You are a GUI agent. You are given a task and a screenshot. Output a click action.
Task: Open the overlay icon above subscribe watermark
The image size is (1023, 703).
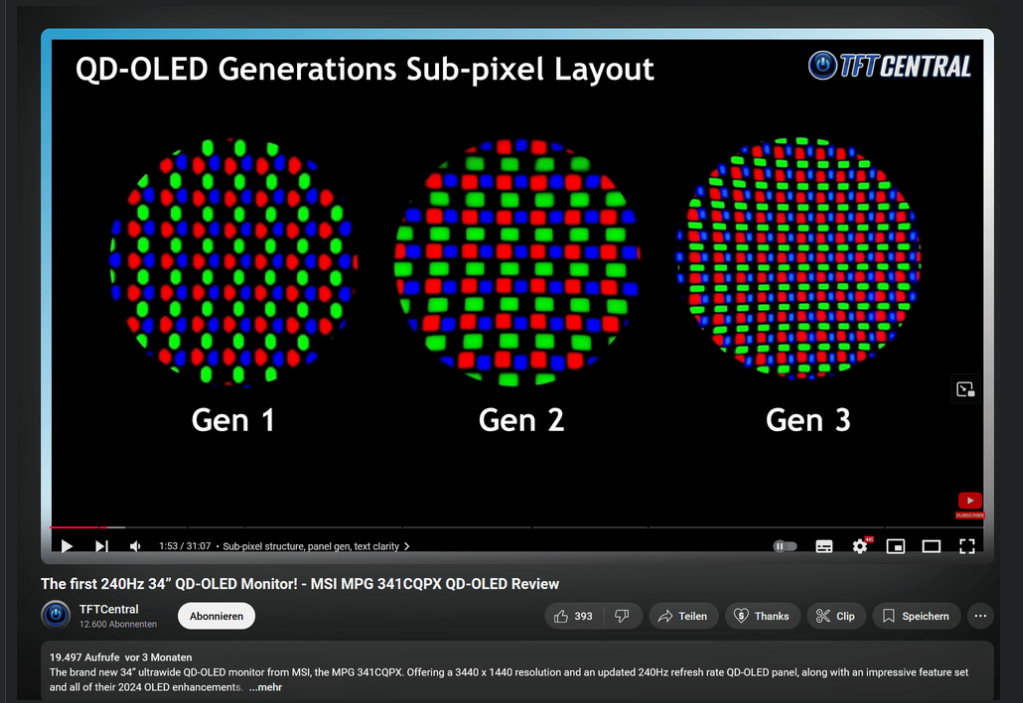[x=965, y=389]
